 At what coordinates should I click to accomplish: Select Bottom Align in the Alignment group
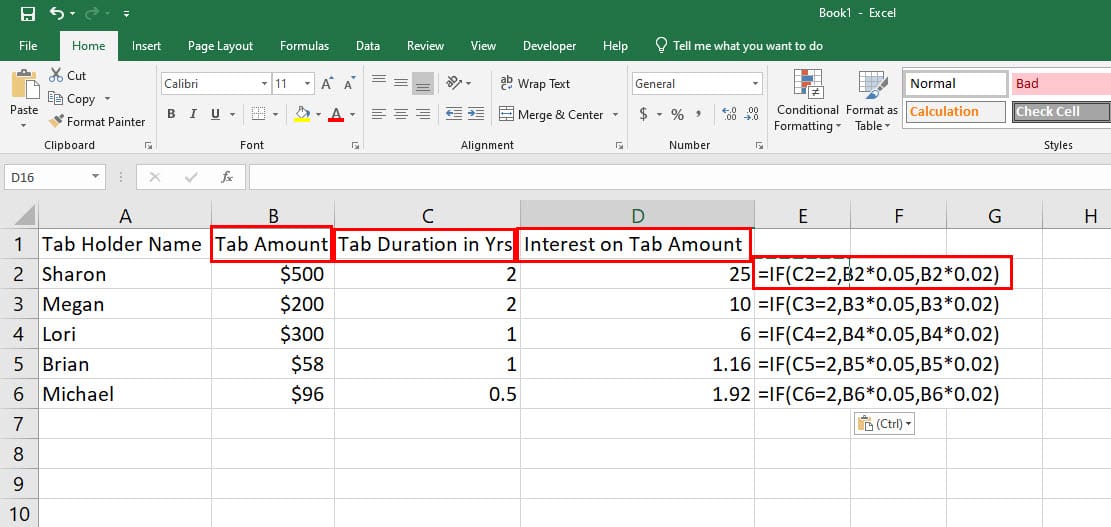click(x=423, y=83)
